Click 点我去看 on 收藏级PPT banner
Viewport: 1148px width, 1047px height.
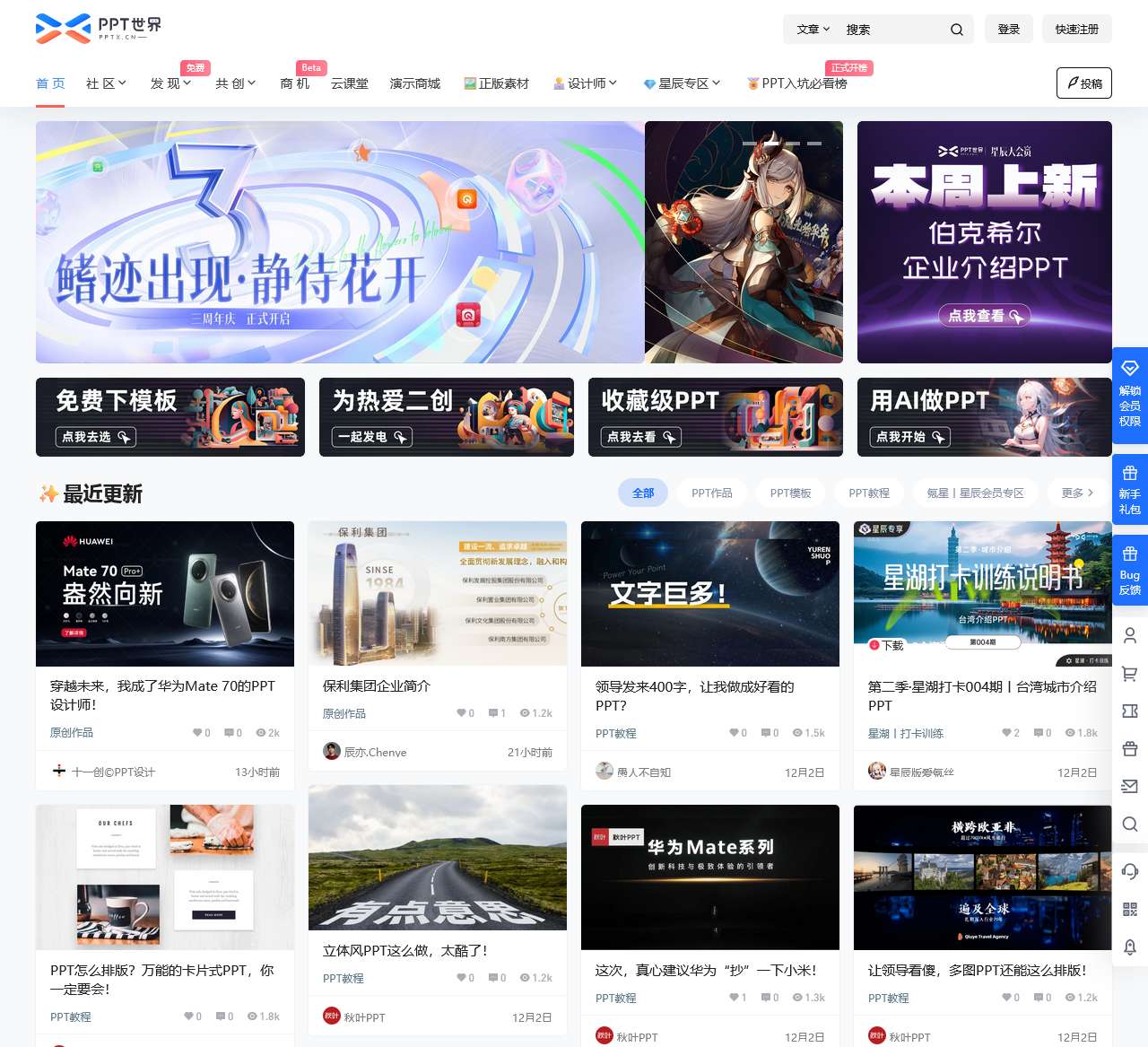(640, 437)
